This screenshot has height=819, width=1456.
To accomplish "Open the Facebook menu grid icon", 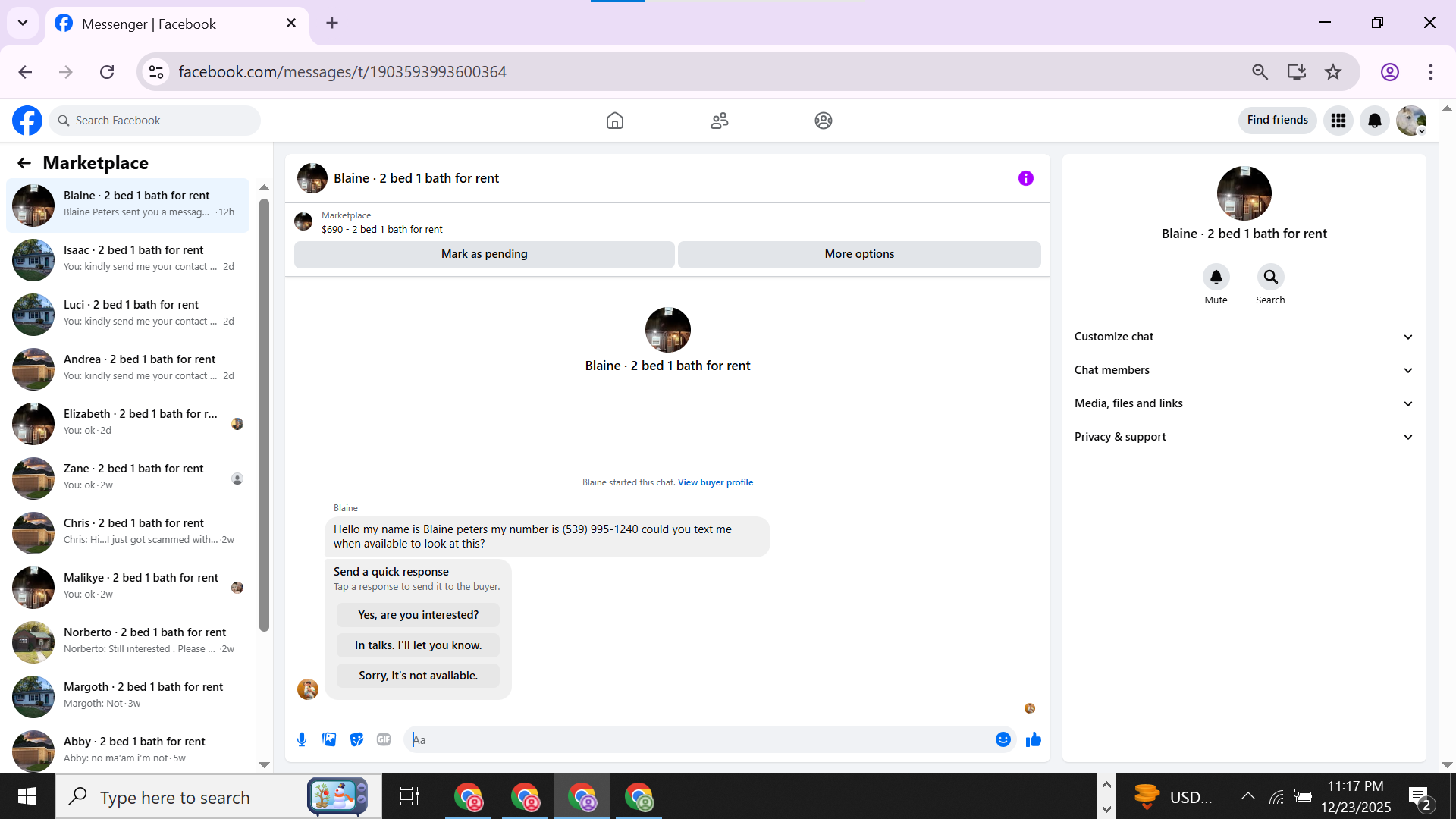I will coord(1338,121).
